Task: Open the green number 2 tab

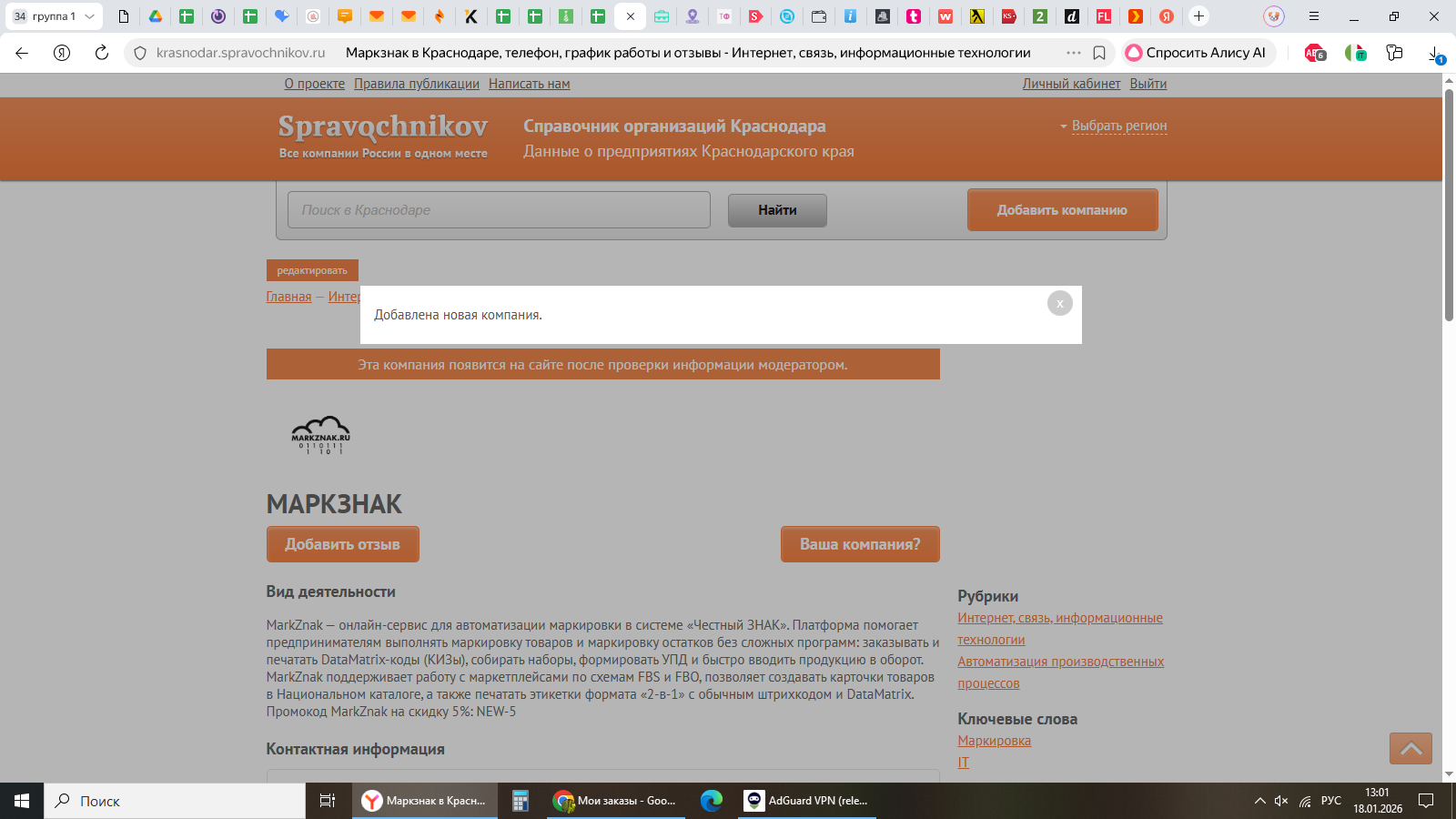Action: click(1040, 16)
